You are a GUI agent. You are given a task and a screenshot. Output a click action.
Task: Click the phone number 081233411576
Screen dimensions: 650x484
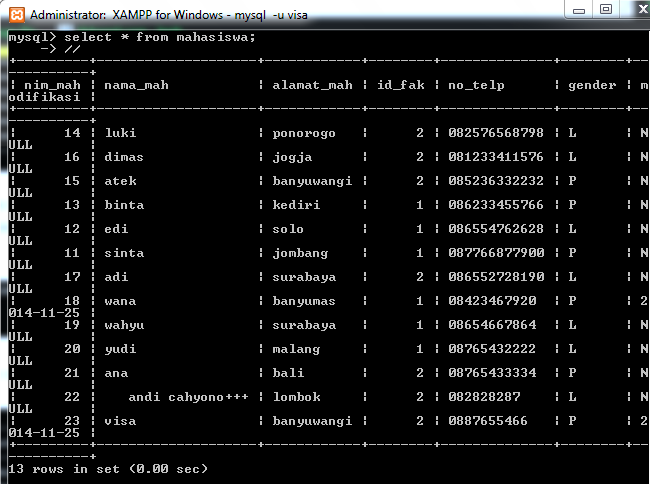[496, 157]
